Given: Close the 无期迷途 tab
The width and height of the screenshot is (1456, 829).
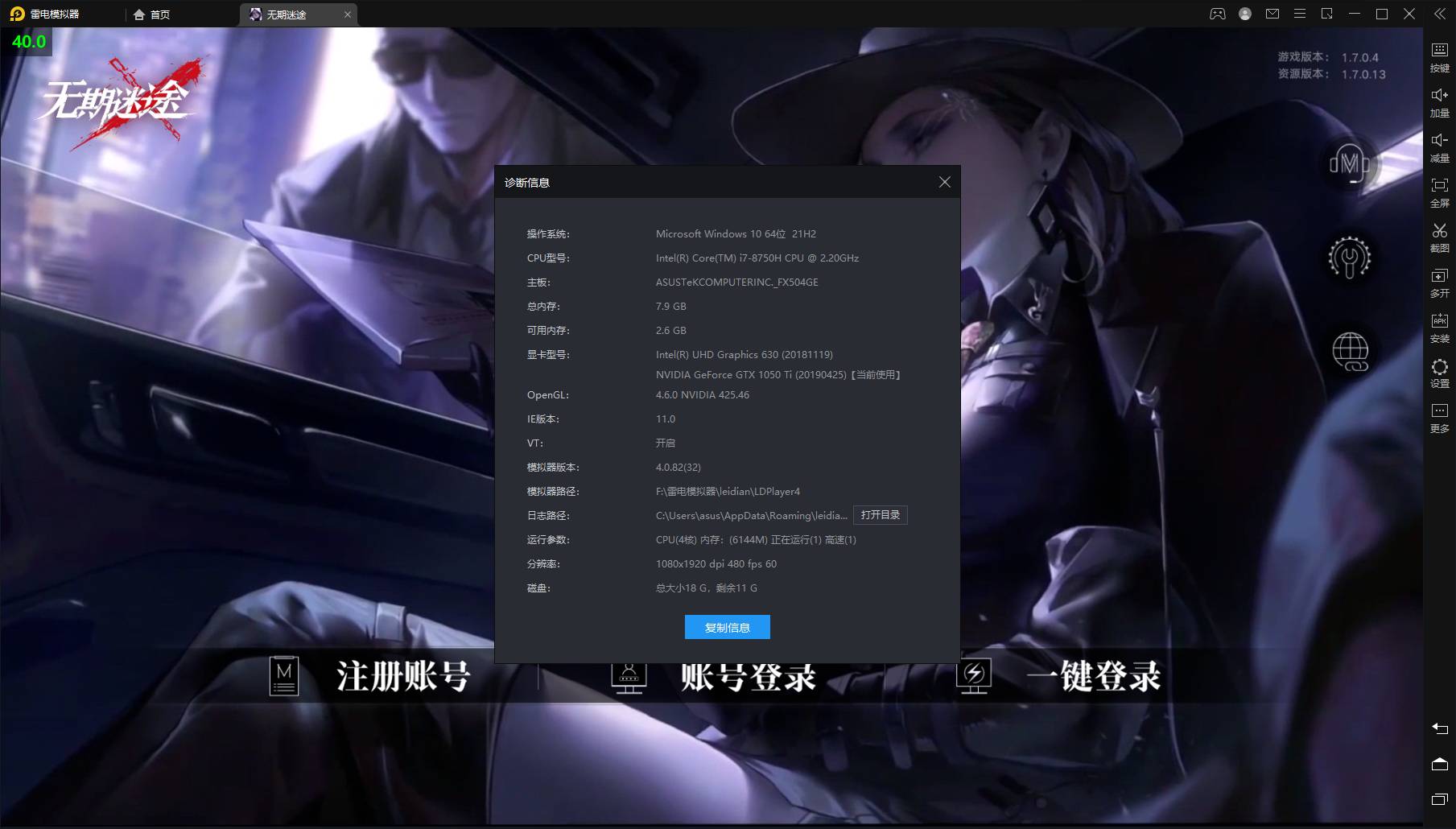Looking at the screenshot, I should [348, 14].
